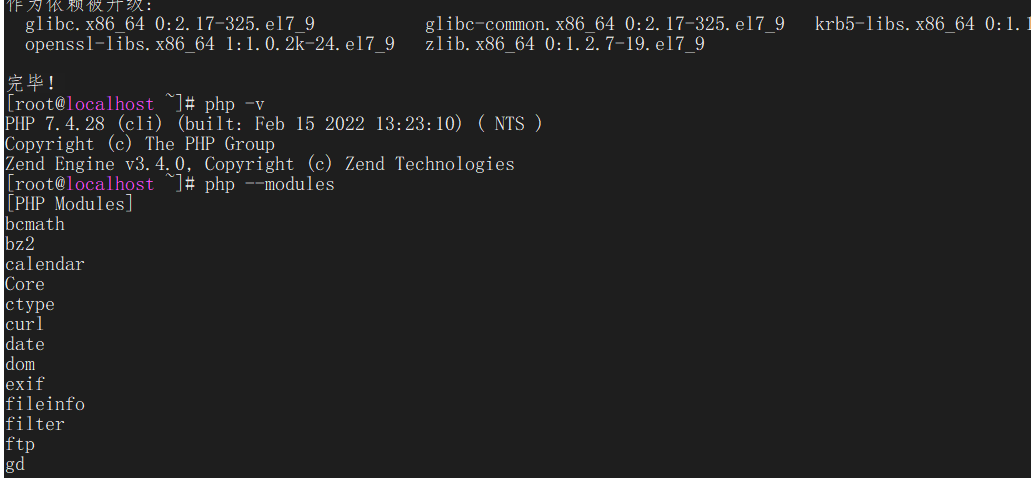Click the bz2 module name
The height and width of the screenshot is (478, 1031).
pos(20,244)
